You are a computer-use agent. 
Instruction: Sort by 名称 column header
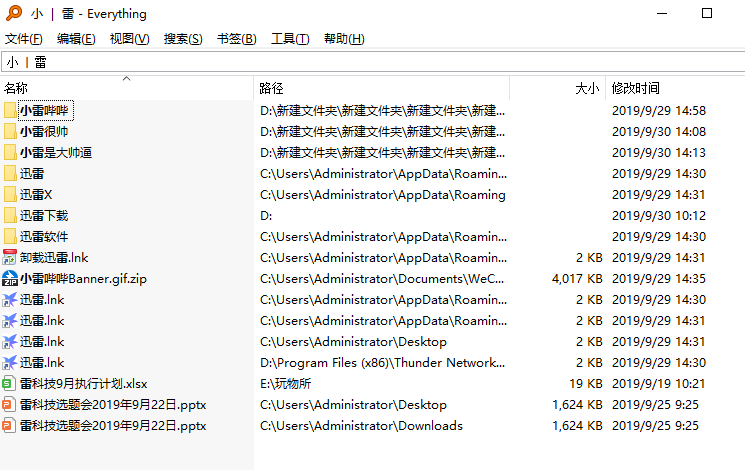click(x=127, y=88)
